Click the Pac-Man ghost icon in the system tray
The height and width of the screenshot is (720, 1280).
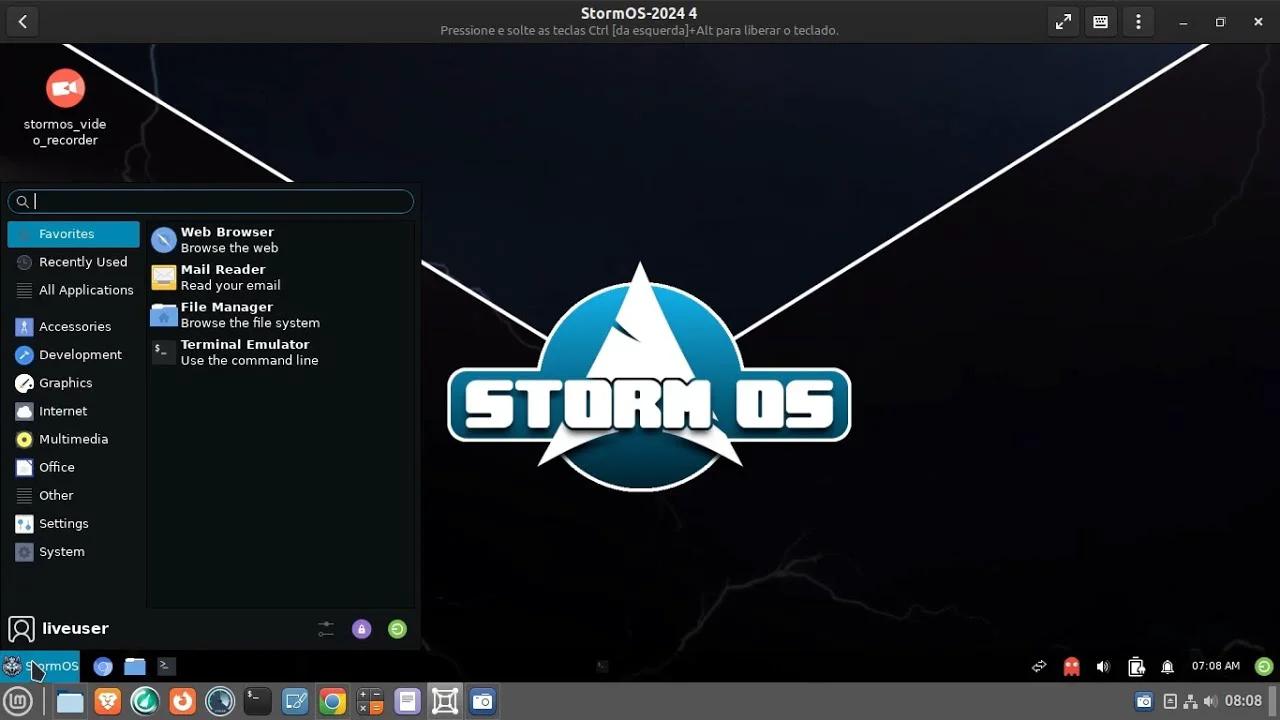coord(1071,666)
